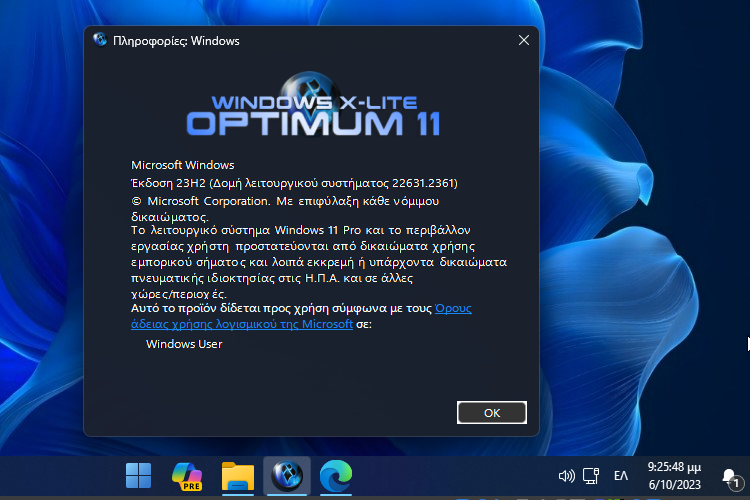Image resolution: width=750 pixels, height=500 pixels.
Task: Click the Microsoft Corporation copyright line
Action: [x=285, y=209]
